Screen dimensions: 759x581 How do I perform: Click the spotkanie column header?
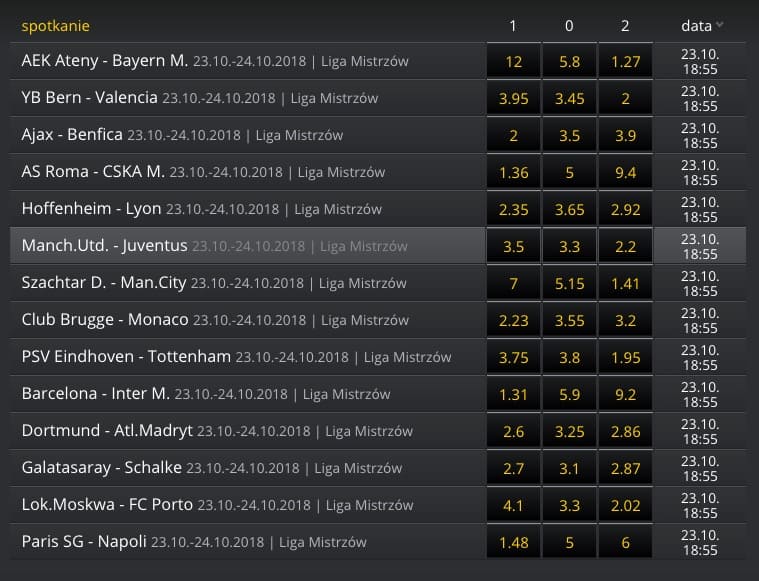55,26
